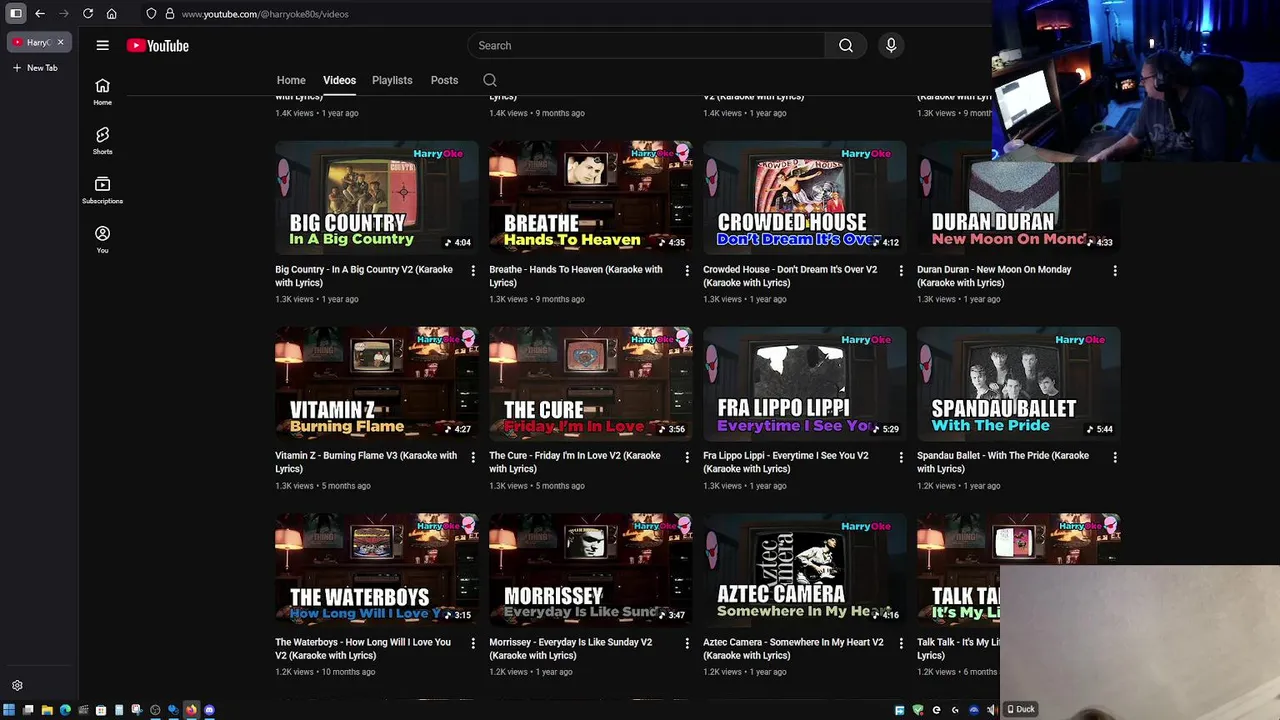Open Subscriptions in the sidebar
The image size is (1280, 720).
coord(102,190)
